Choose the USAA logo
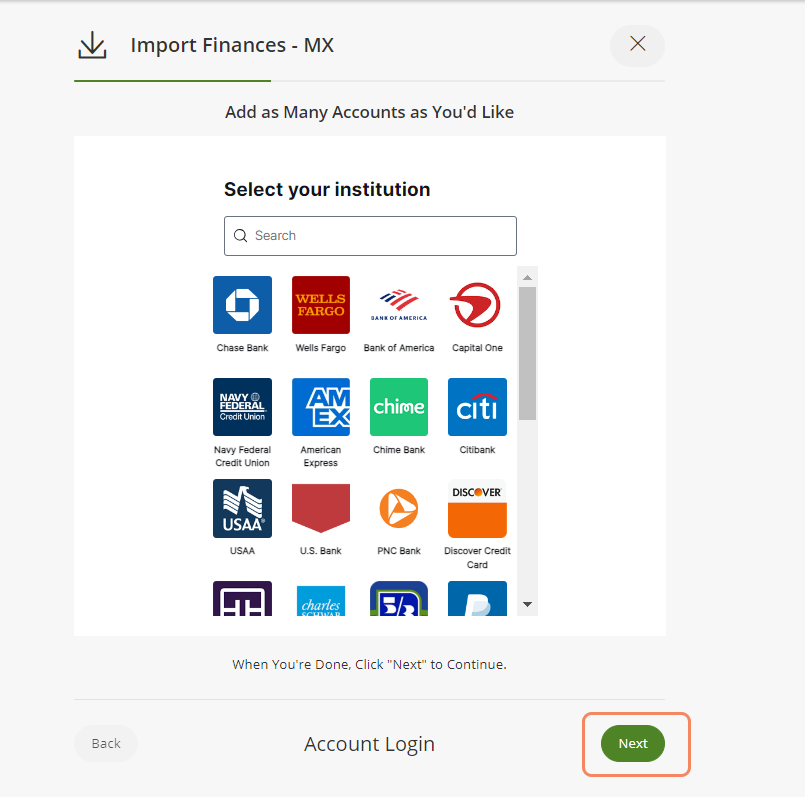 242,508
